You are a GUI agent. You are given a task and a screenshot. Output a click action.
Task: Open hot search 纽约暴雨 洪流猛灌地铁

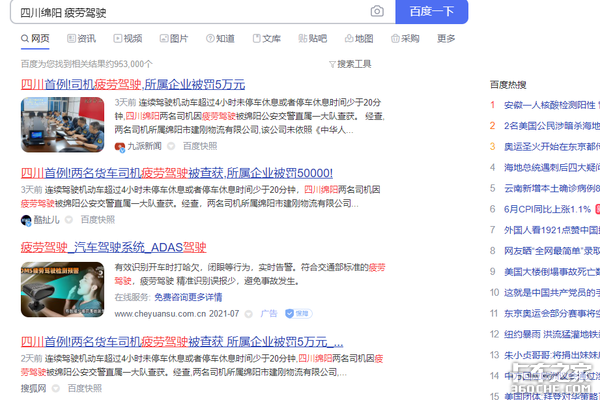coord(551,335)
